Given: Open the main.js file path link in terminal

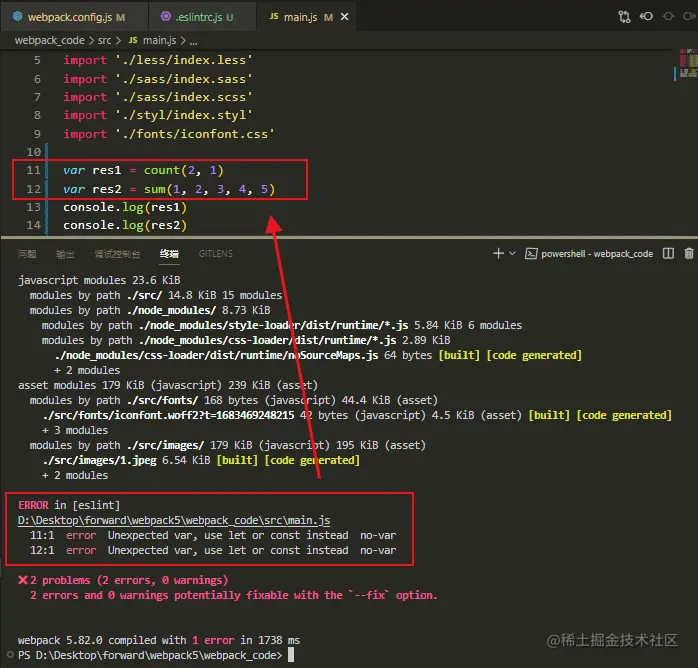Looking at the screenshot, I should tap(174, 520).
